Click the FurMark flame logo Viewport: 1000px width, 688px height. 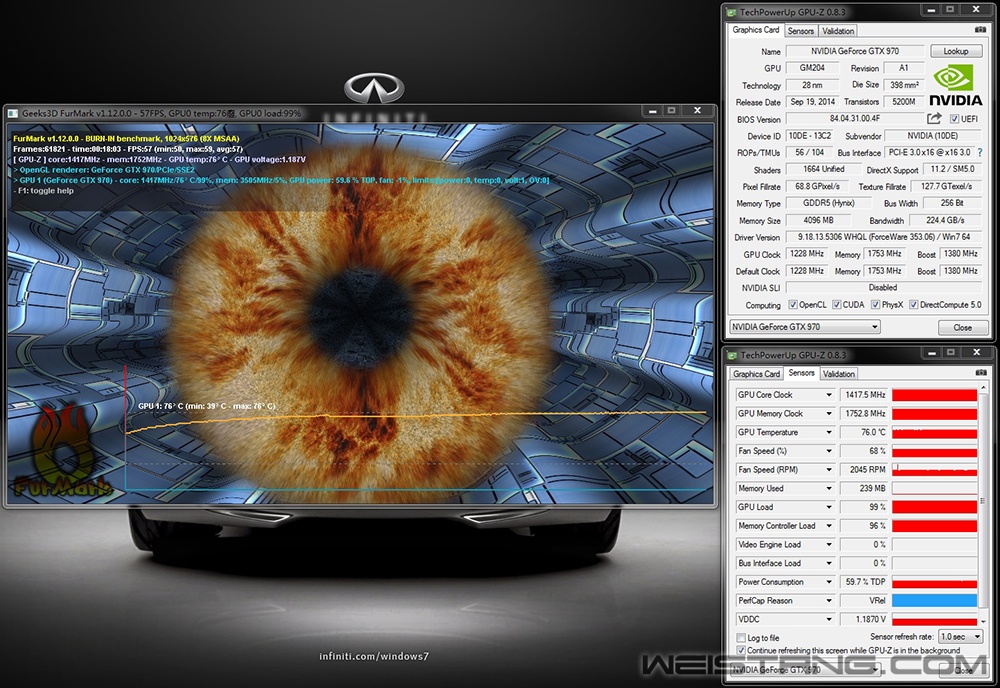tap(61, 452)
